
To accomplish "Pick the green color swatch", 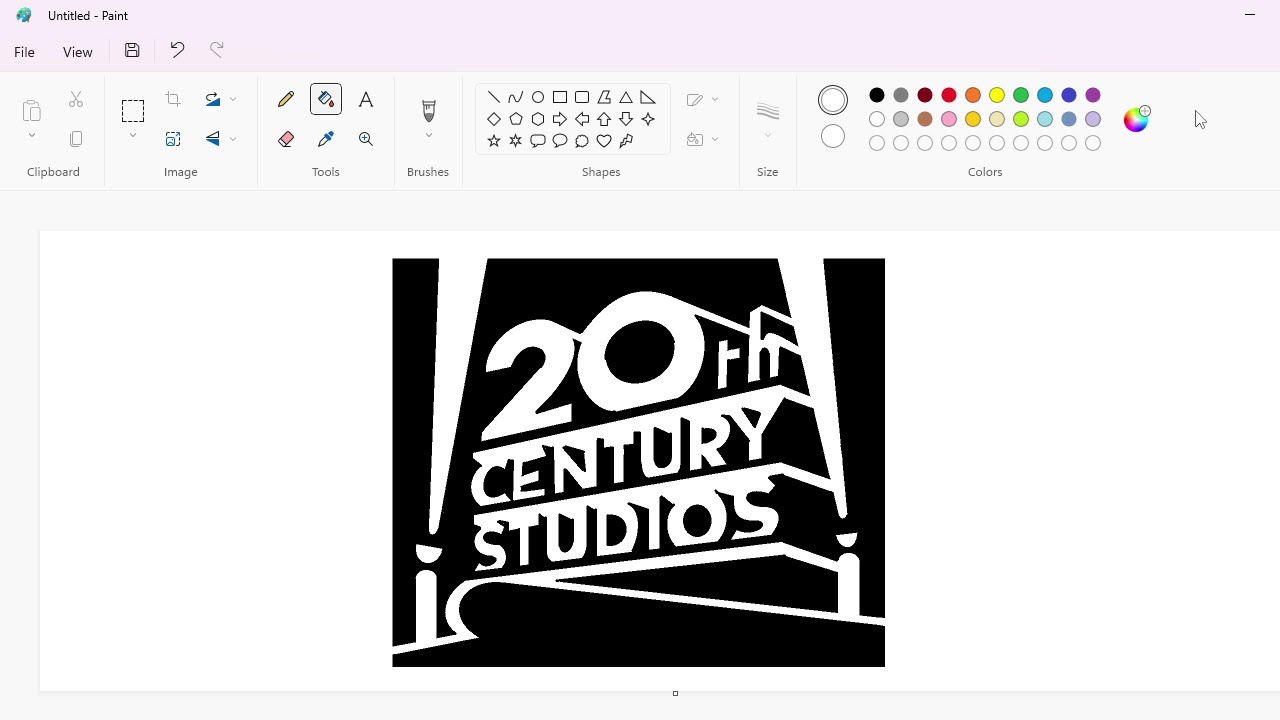I will coord(1021,95).
